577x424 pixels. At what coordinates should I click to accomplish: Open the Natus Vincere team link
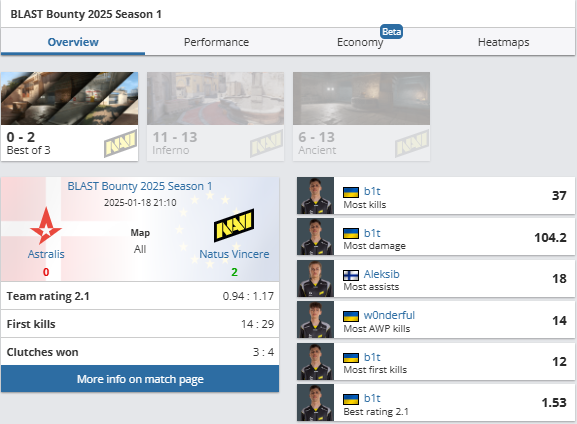click(x=234, y=254)
